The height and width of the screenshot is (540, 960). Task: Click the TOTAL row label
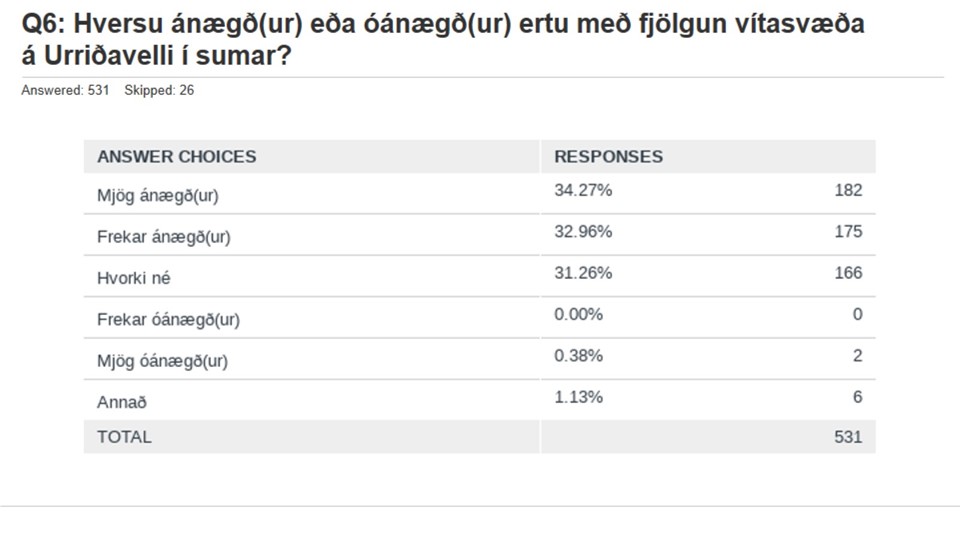(x=124, y=437)
